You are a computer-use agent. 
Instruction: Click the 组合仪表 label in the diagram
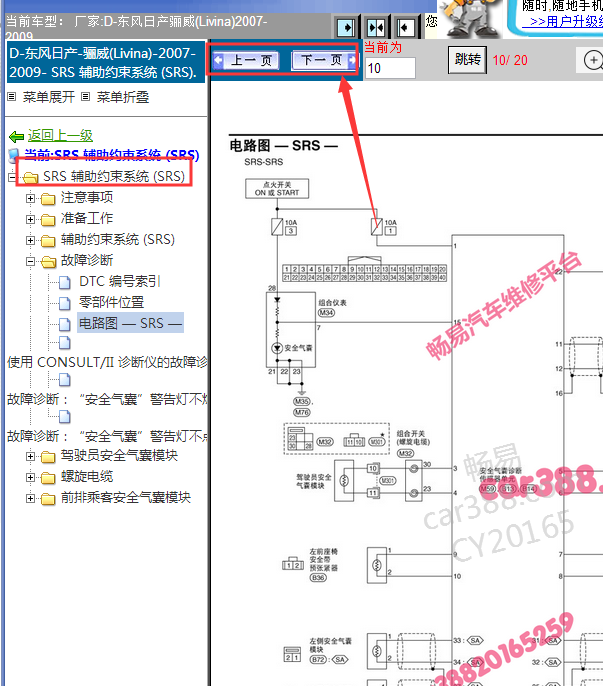tap(332, 302)
